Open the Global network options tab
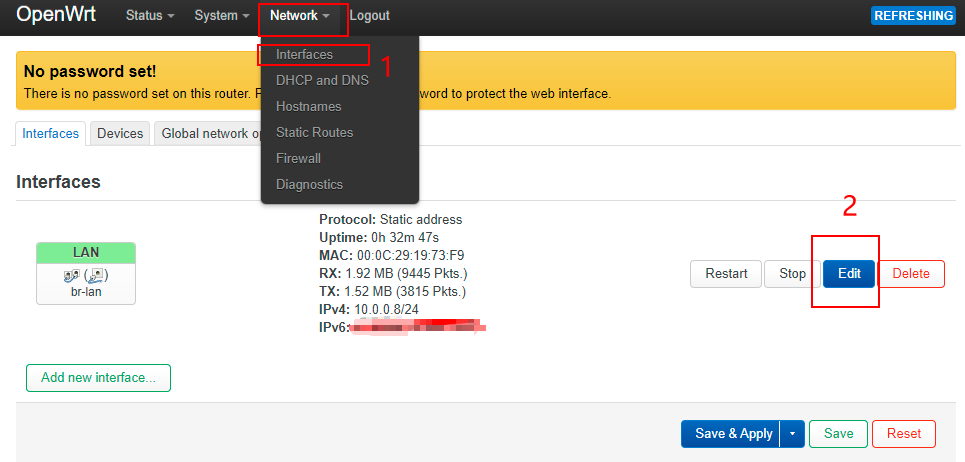The width and height of the screenshot is (965, 462). pyautogui.click(x=209, y=133)
